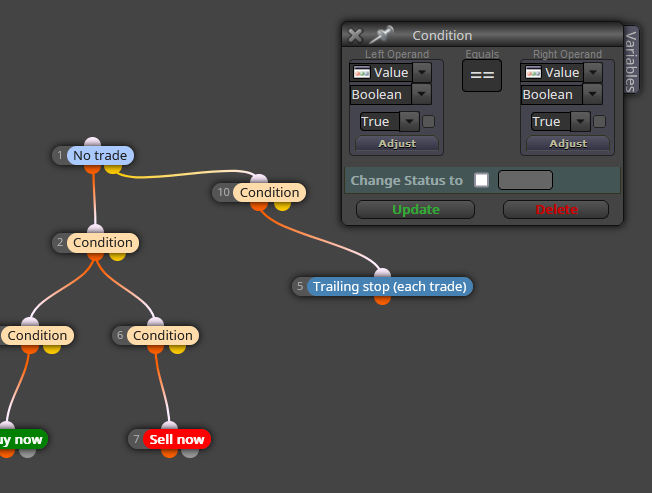Click gray output connector under Buy now
This screenshot has height=493, width=652.
(27, 453)
